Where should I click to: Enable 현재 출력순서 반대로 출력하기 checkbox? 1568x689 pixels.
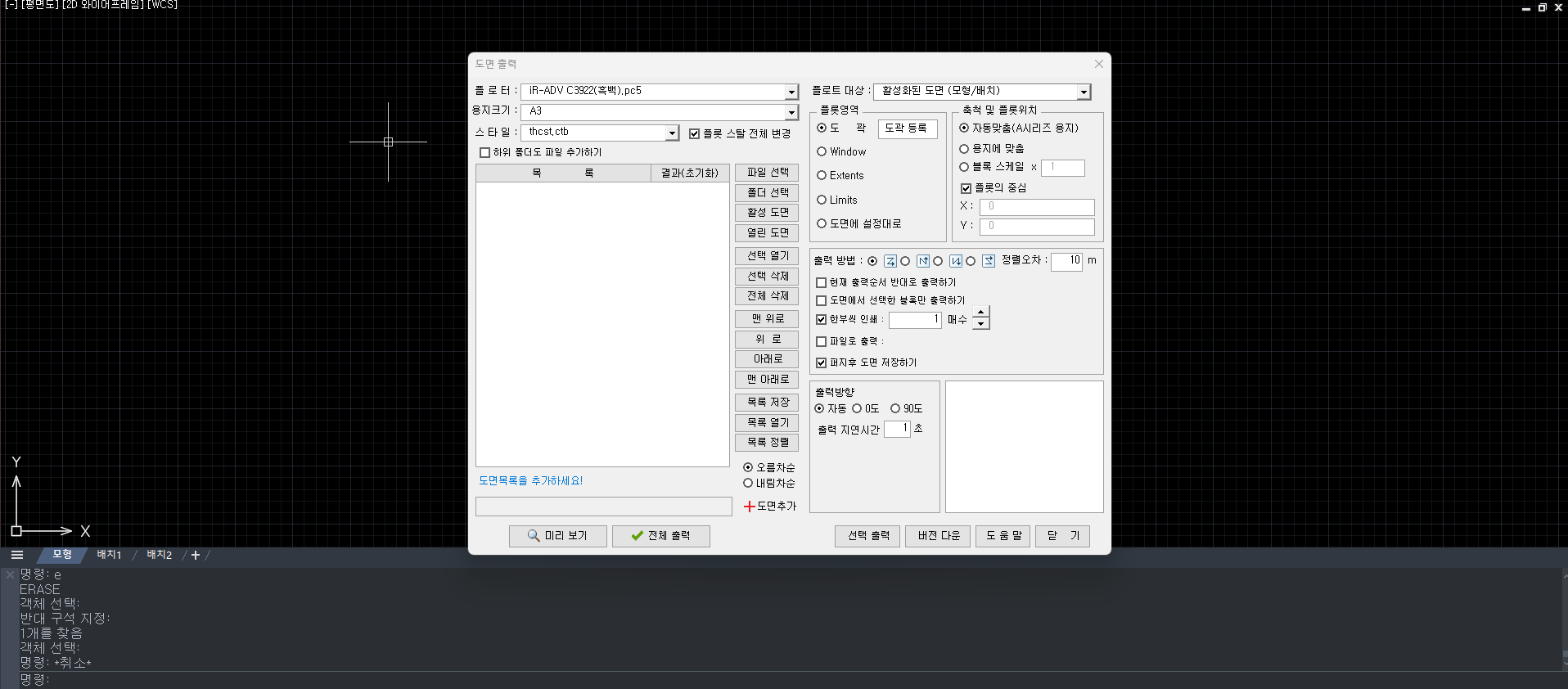(x=822, y=282)
